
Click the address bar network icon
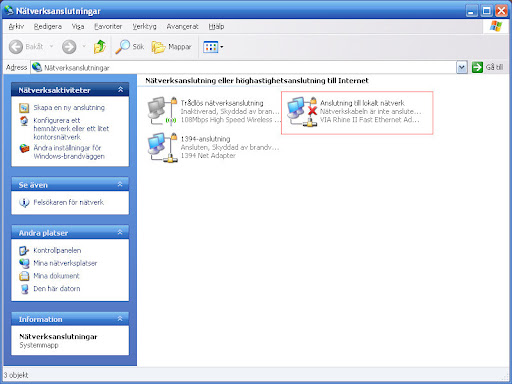pyautogui.click(x=37, y=67)
